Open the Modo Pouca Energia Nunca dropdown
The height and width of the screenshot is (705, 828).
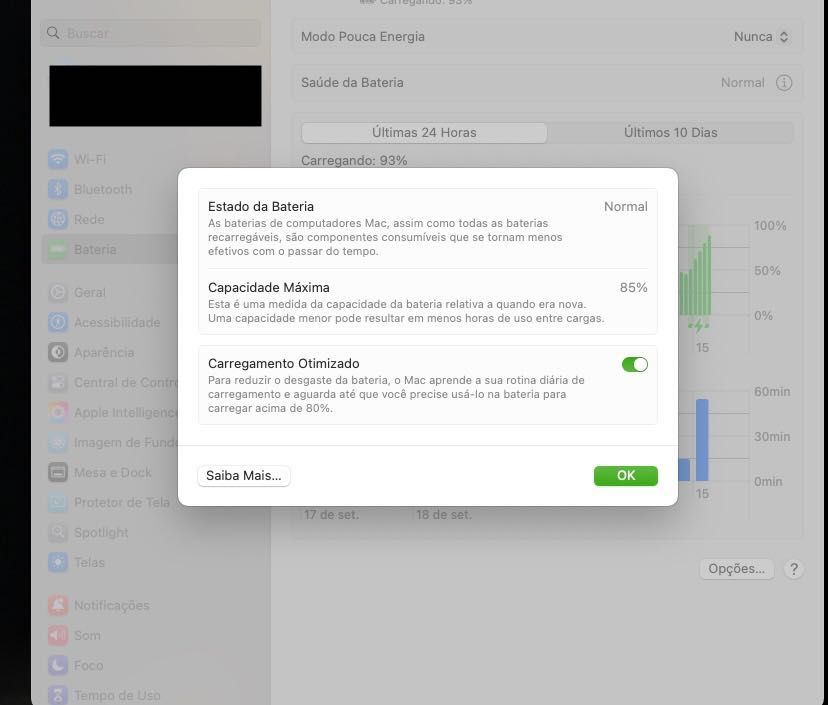pyautogui.click(x=761, y=37)
